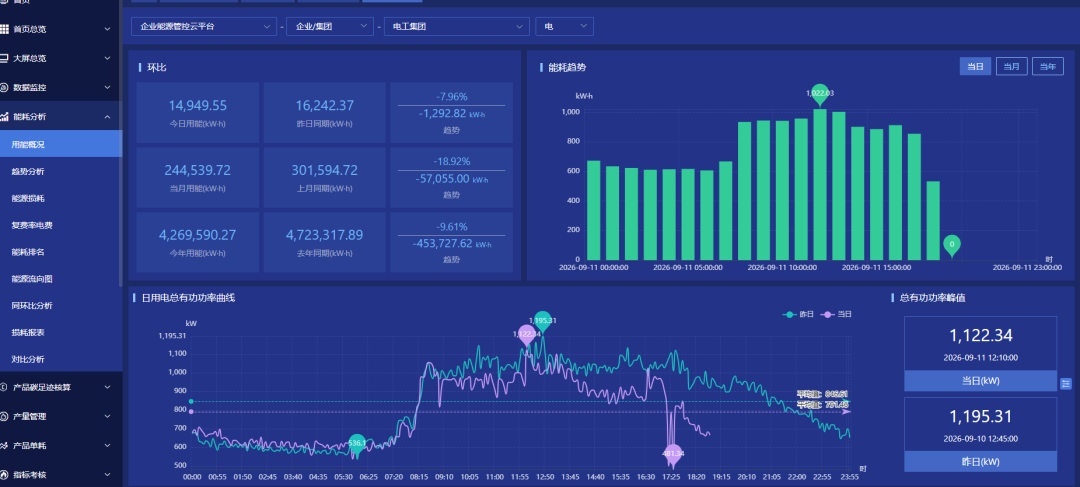The image size is (1080, 487).
Task: Click monthly usage value 244,539.72
Action: [x=198, y=170]
